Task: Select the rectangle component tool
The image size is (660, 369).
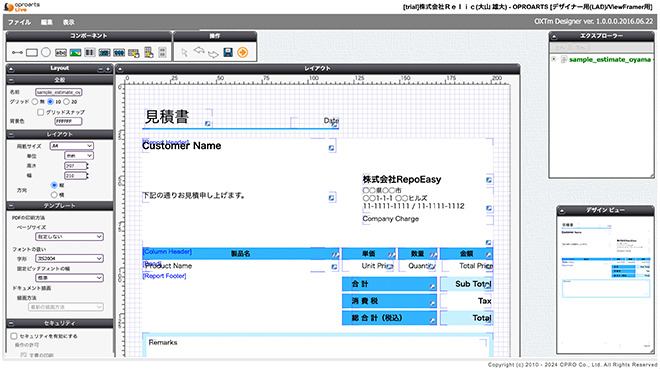Action: pyautogui.click(x=32, y=53)
